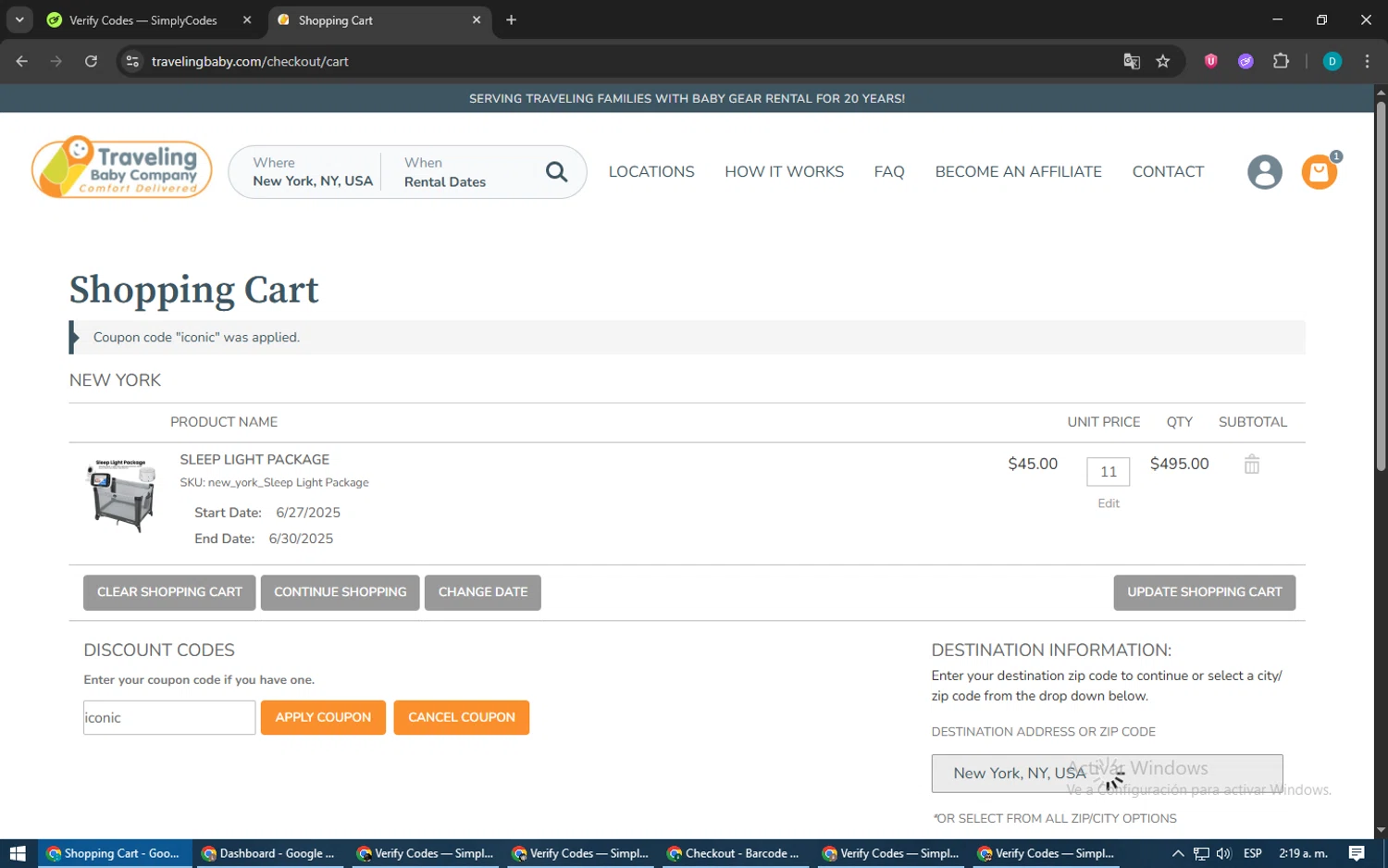1388x868 pixels.
Task: Switch to Checkout - Barcode taskbar window
Action: click(x=736, y=853)
